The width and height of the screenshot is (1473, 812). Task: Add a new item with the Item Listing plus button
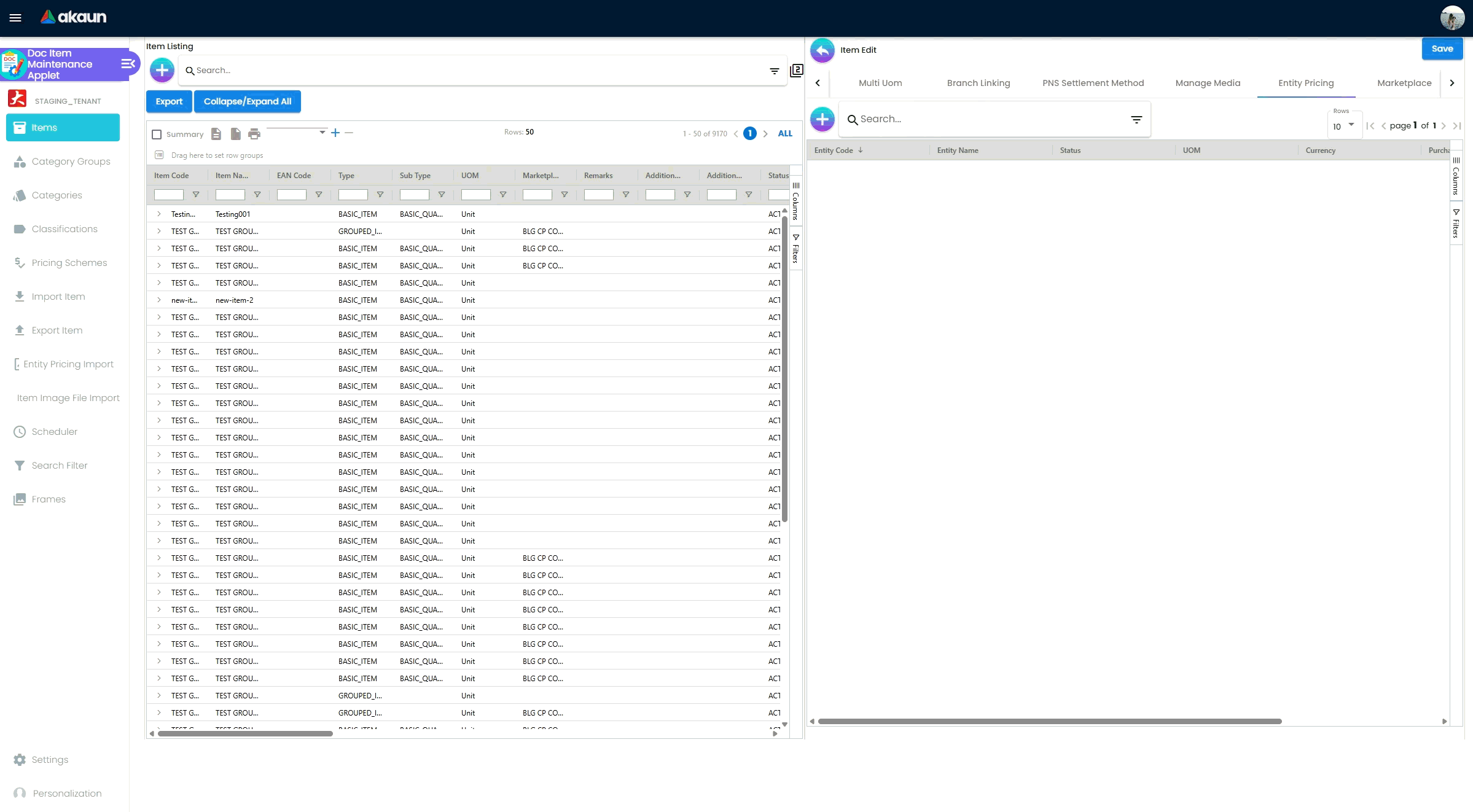click(162, 71)
